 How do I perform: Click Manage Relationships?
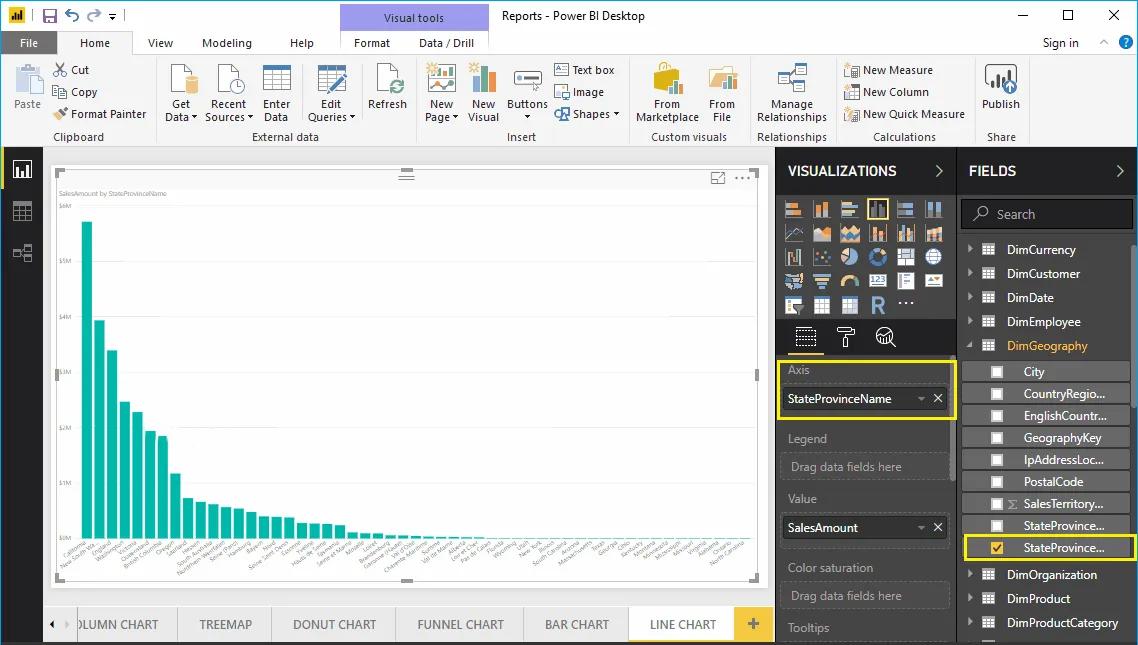tap(791, 92)
